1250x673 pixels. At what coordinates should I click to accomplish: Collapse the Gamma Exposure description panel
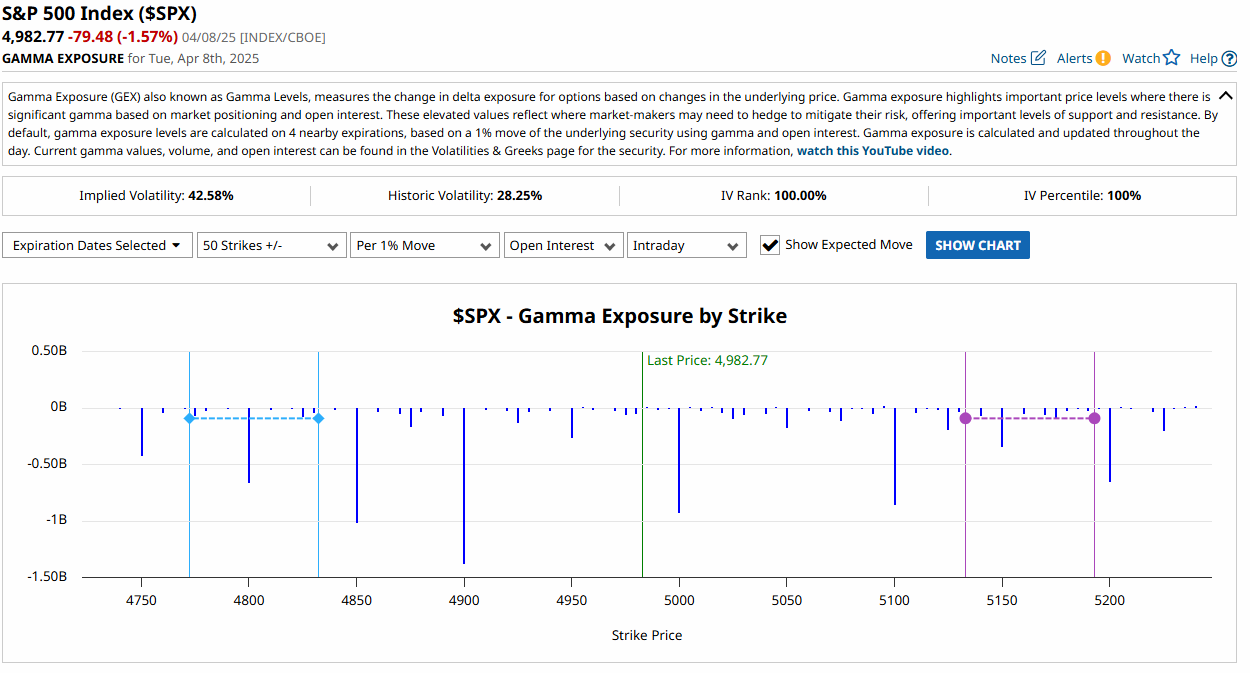point(1226,97)
